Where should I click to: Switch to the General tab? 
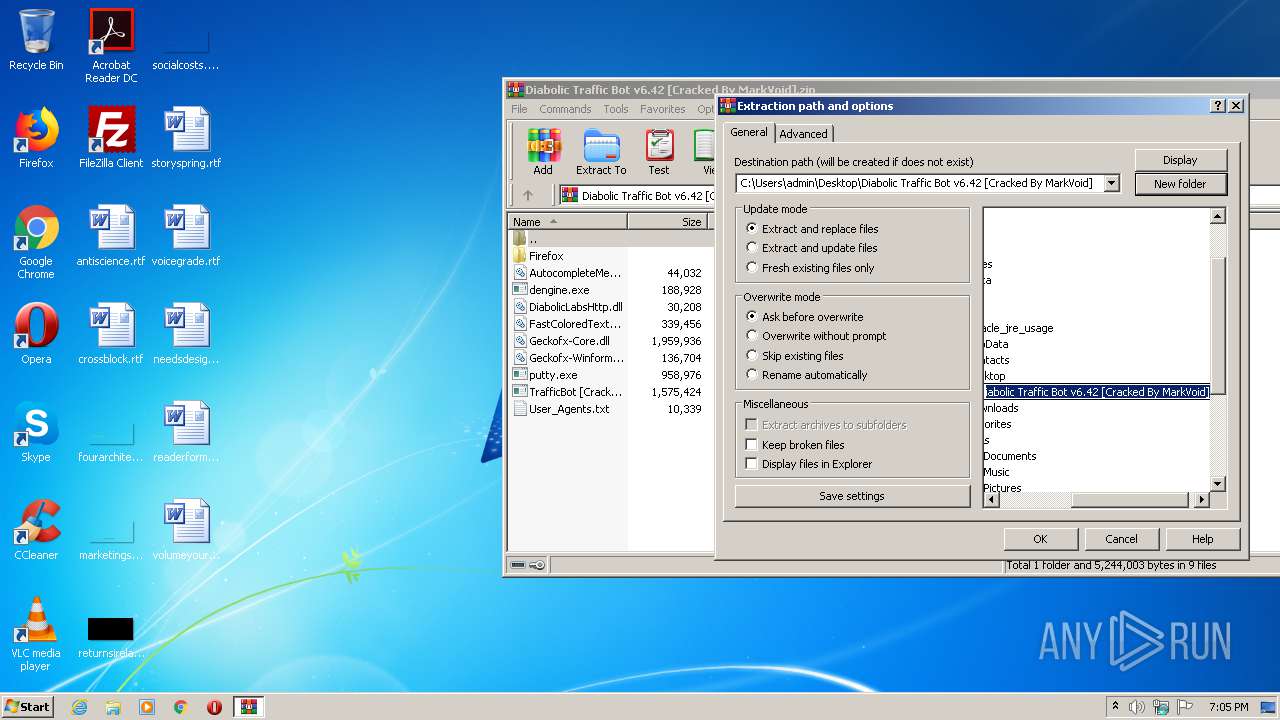click(x=749, y=132)
